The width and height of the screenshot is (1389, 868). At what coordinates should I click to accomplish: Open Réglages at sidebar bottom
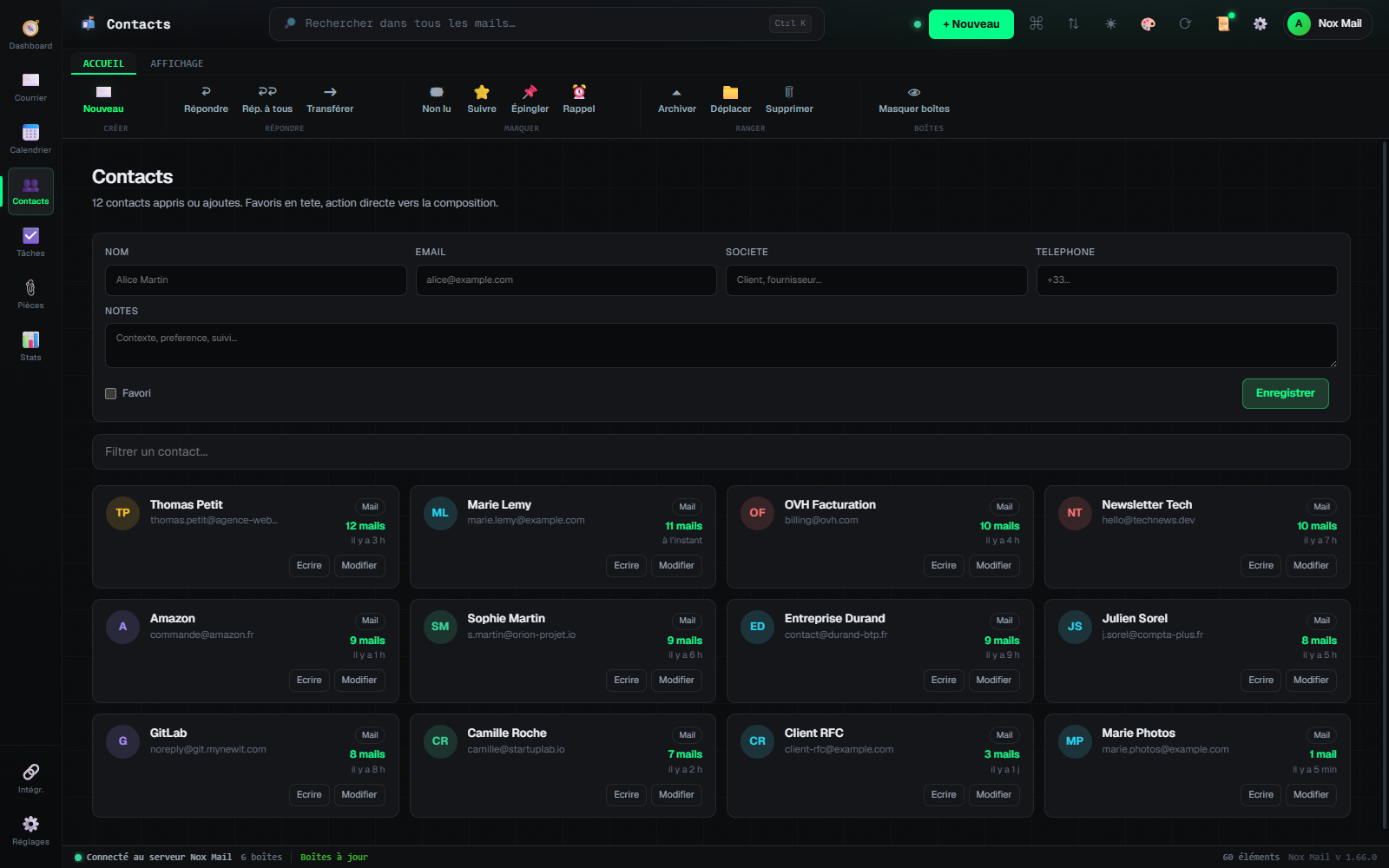(30, 831)
